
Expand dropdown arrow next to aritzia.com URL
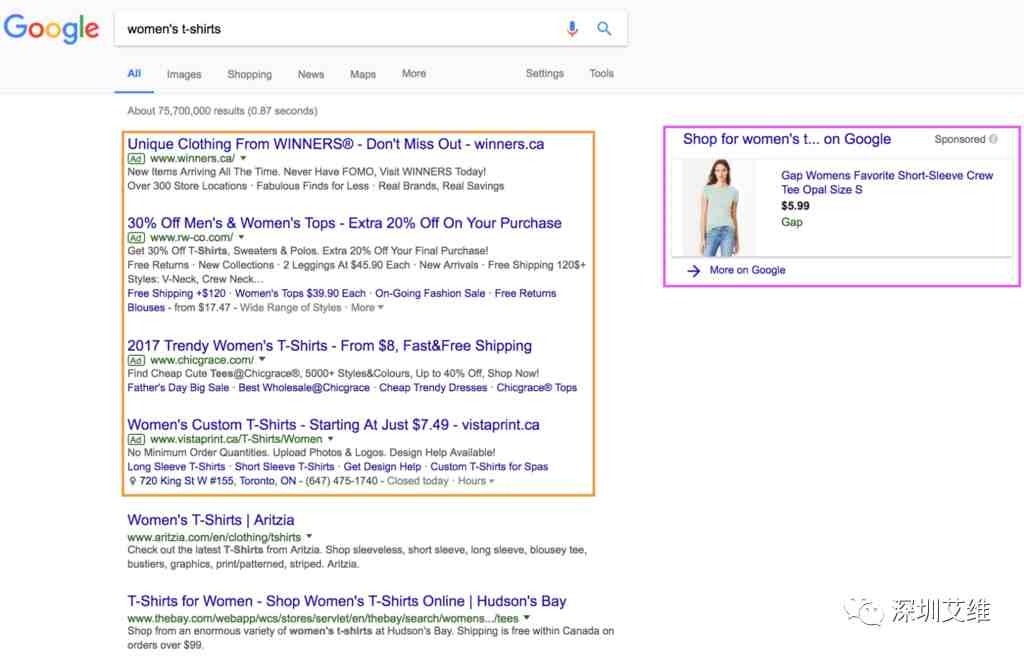click(x=310, y=536)
